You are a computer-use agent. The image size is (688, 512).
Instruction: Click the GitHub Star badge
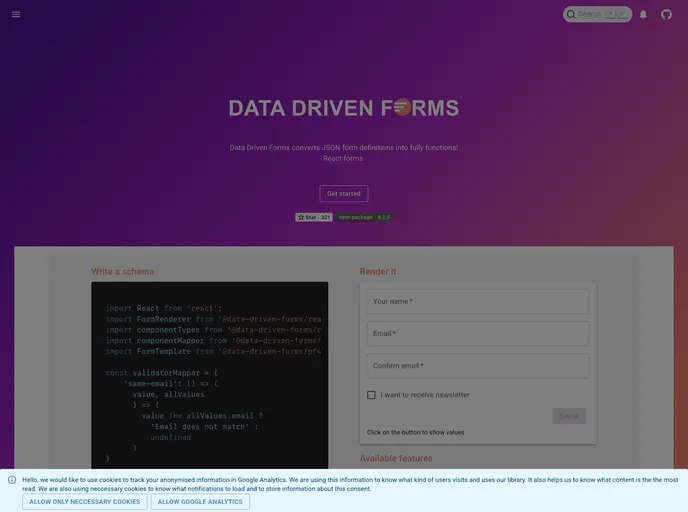314,217
